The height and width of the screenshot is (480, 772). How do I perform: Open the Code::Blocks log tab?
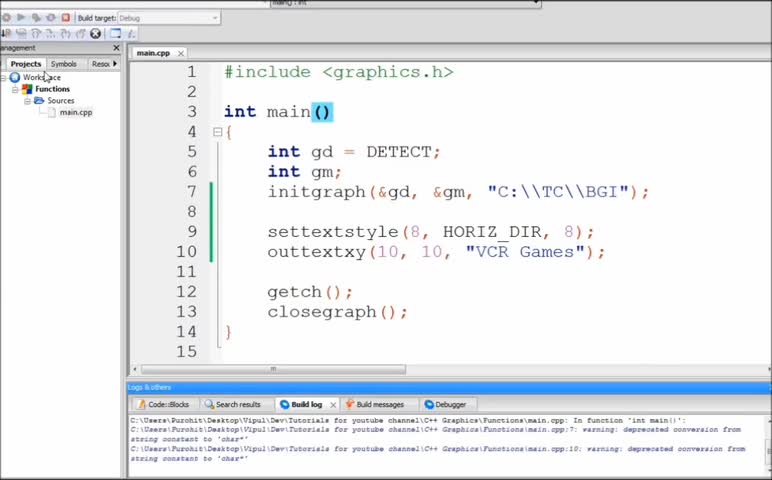click(164, 404)
